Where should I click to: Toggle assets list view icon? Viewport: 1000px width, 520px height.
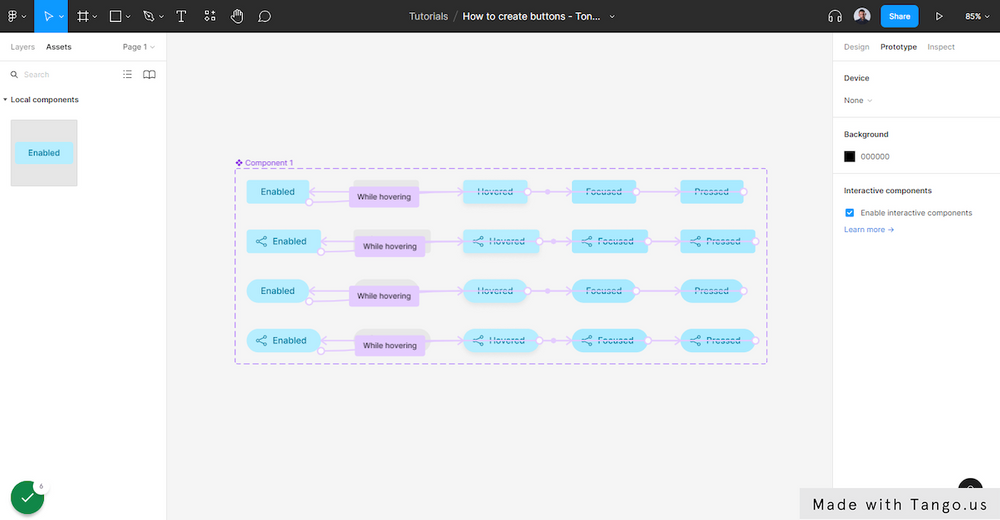[127, 74]
